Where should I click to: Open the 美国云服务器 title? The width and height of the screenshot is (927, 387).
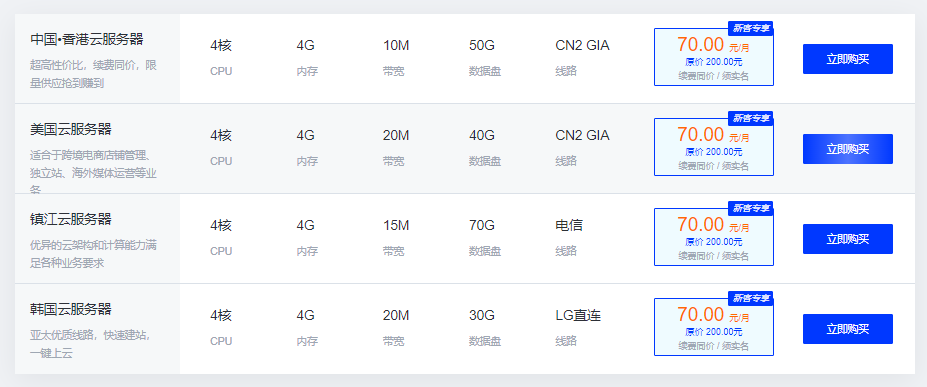71,129
